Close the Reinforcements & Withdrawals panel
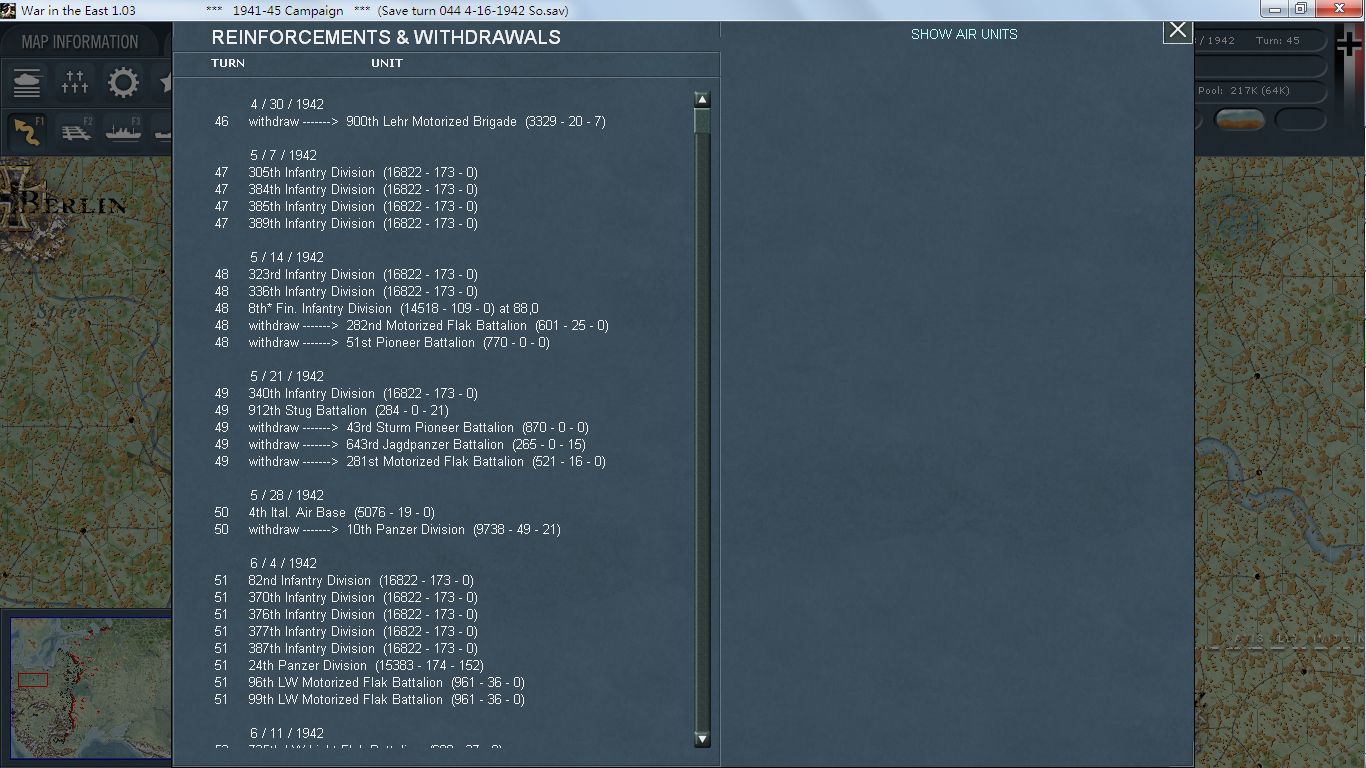 [x=1178, y=30]
